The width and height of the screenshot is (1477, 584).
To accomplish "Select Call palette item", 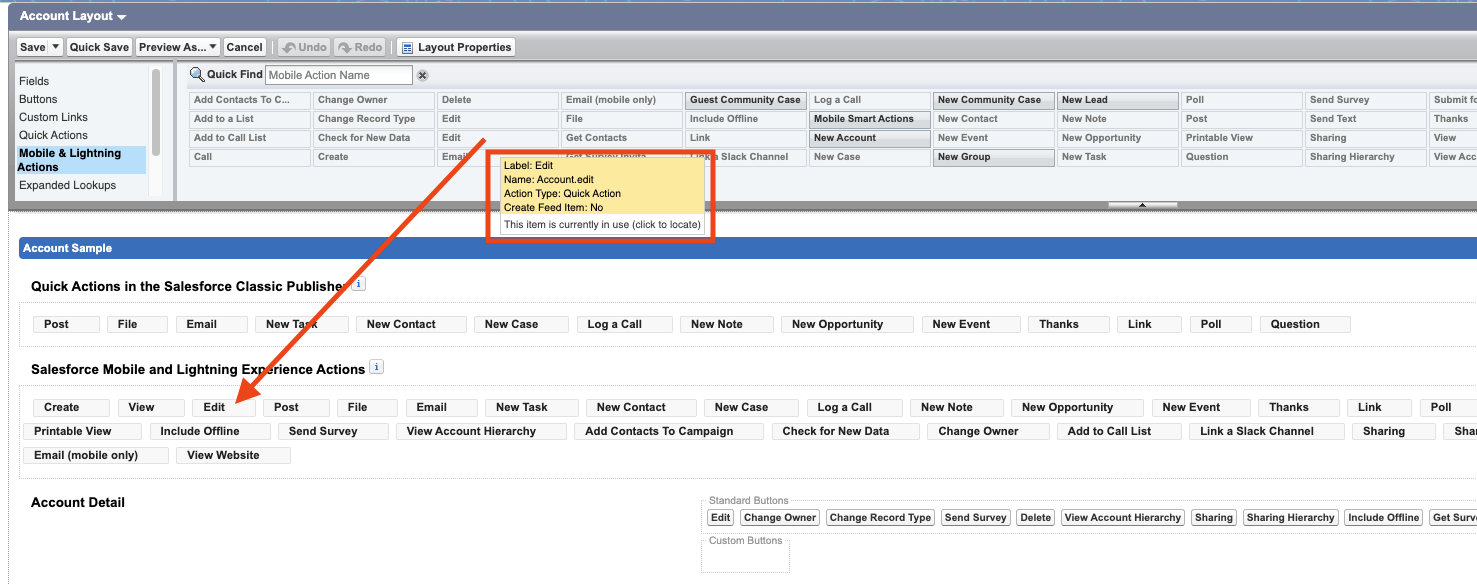I will (250, 157).
